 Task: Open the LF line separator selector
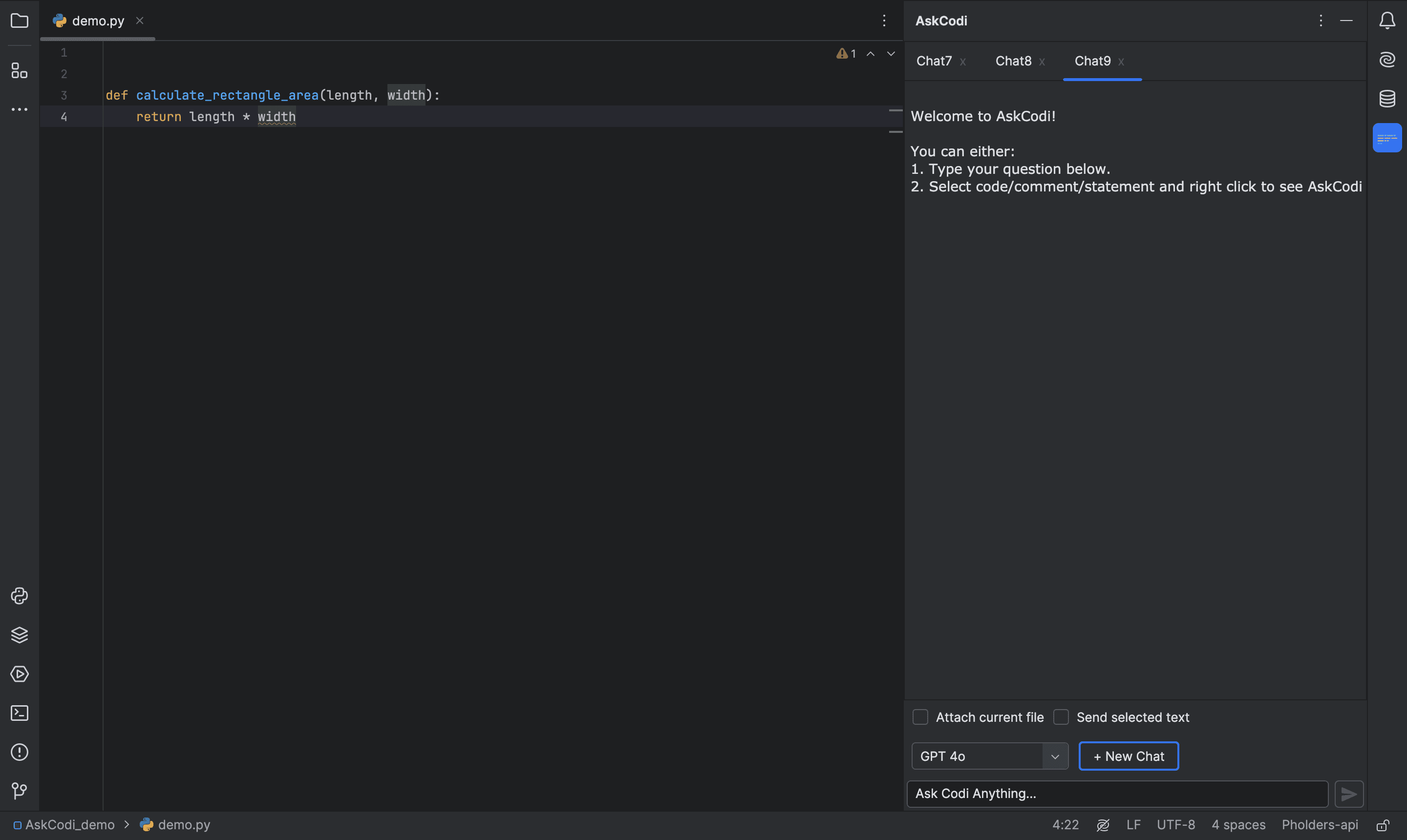pyautogui.click(x=1133, y=825)
